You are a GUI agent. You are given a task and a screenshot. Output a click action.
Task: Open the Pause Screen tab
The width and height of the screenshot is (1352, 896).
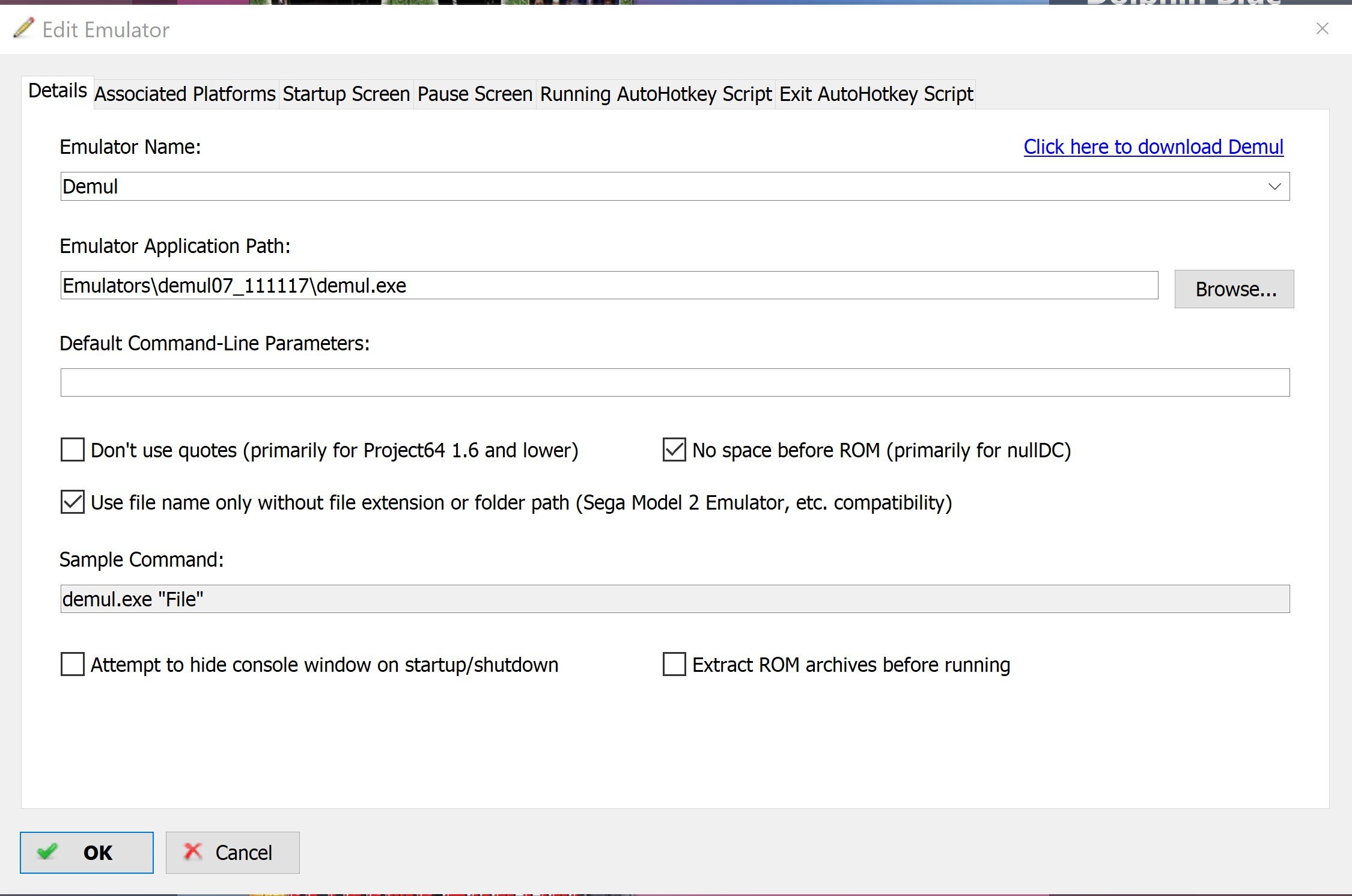pos(475,94)
